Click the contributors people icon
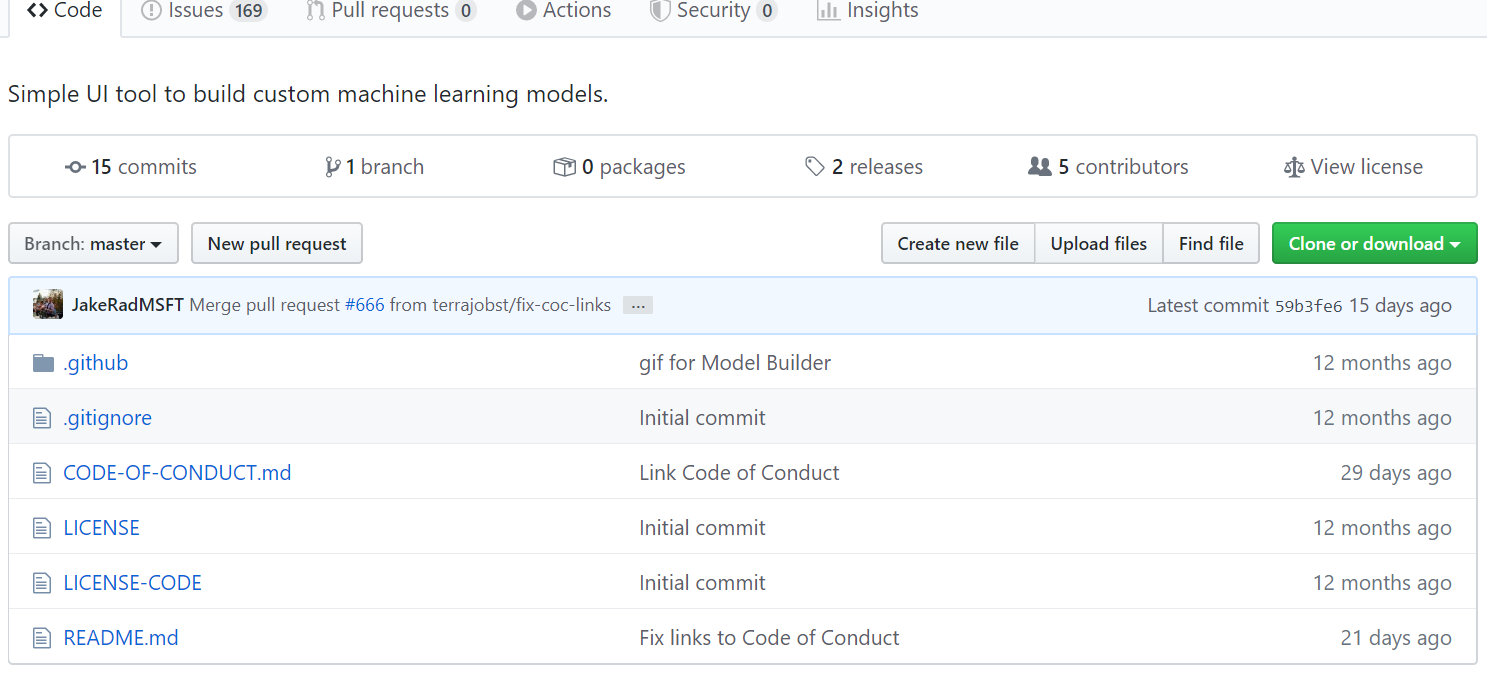1487x674 pixels. coord(1039,167)
